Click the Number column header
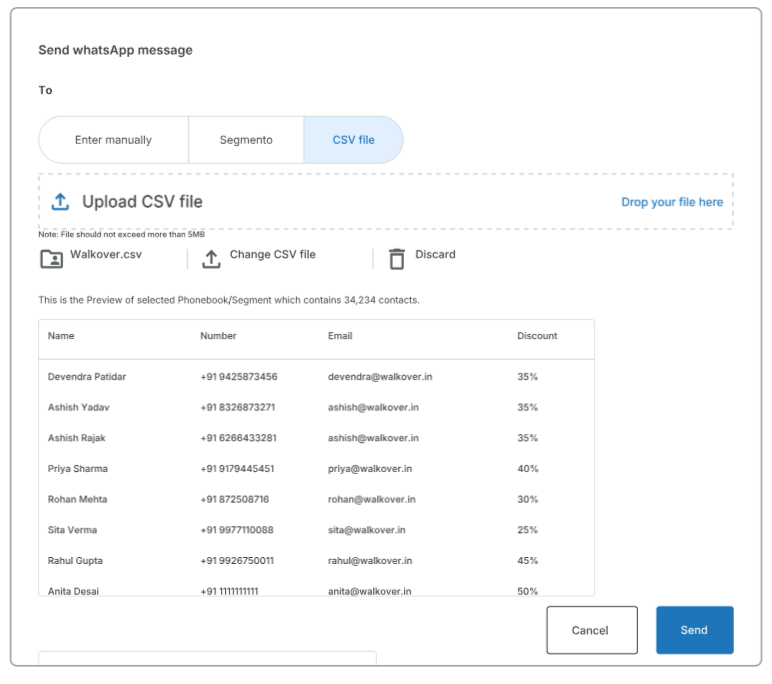772x684 pixels. pyautogui.click(x=218, y=336)
